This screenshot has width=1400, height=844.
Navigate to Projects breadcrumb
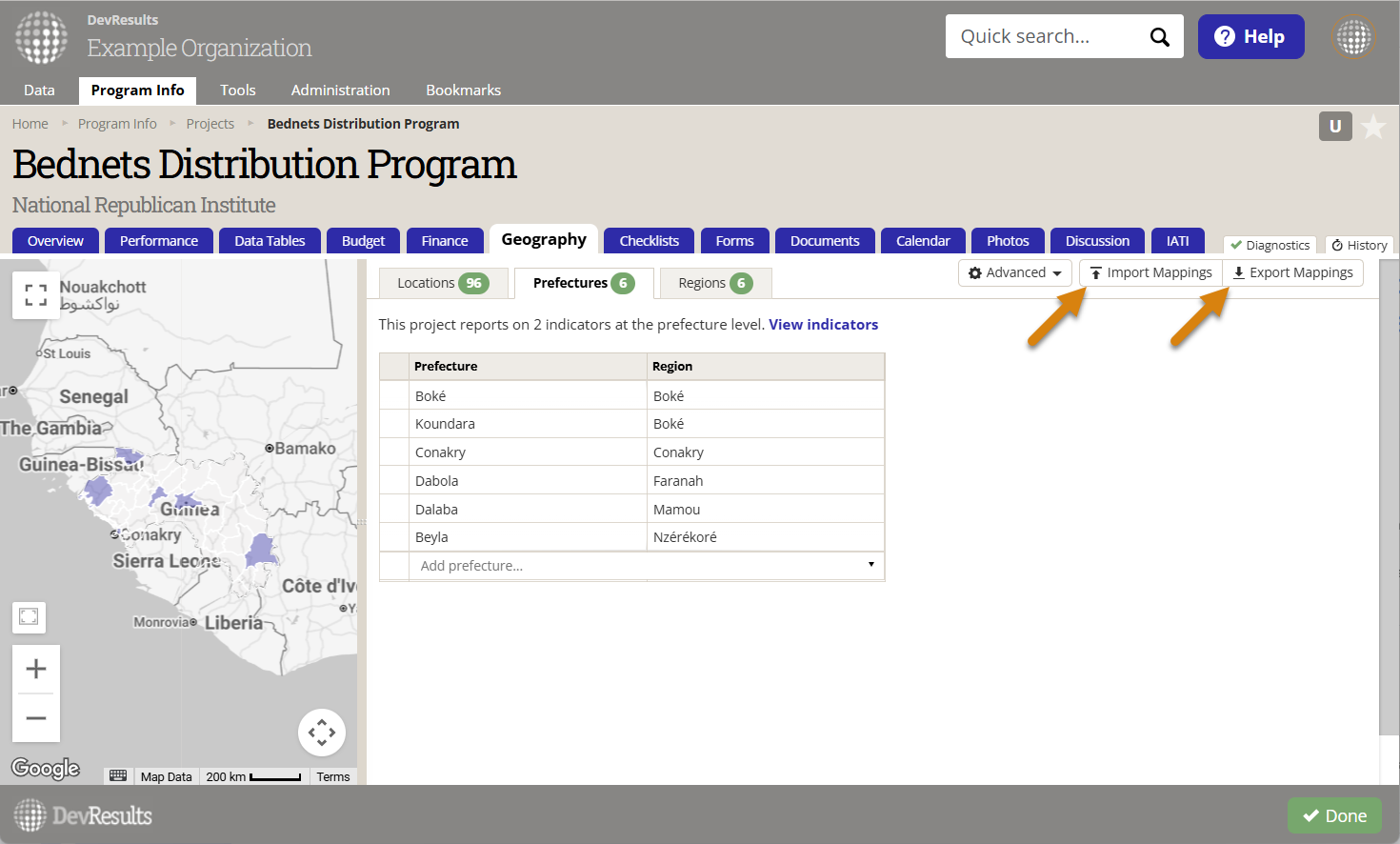tap(210, 124)
